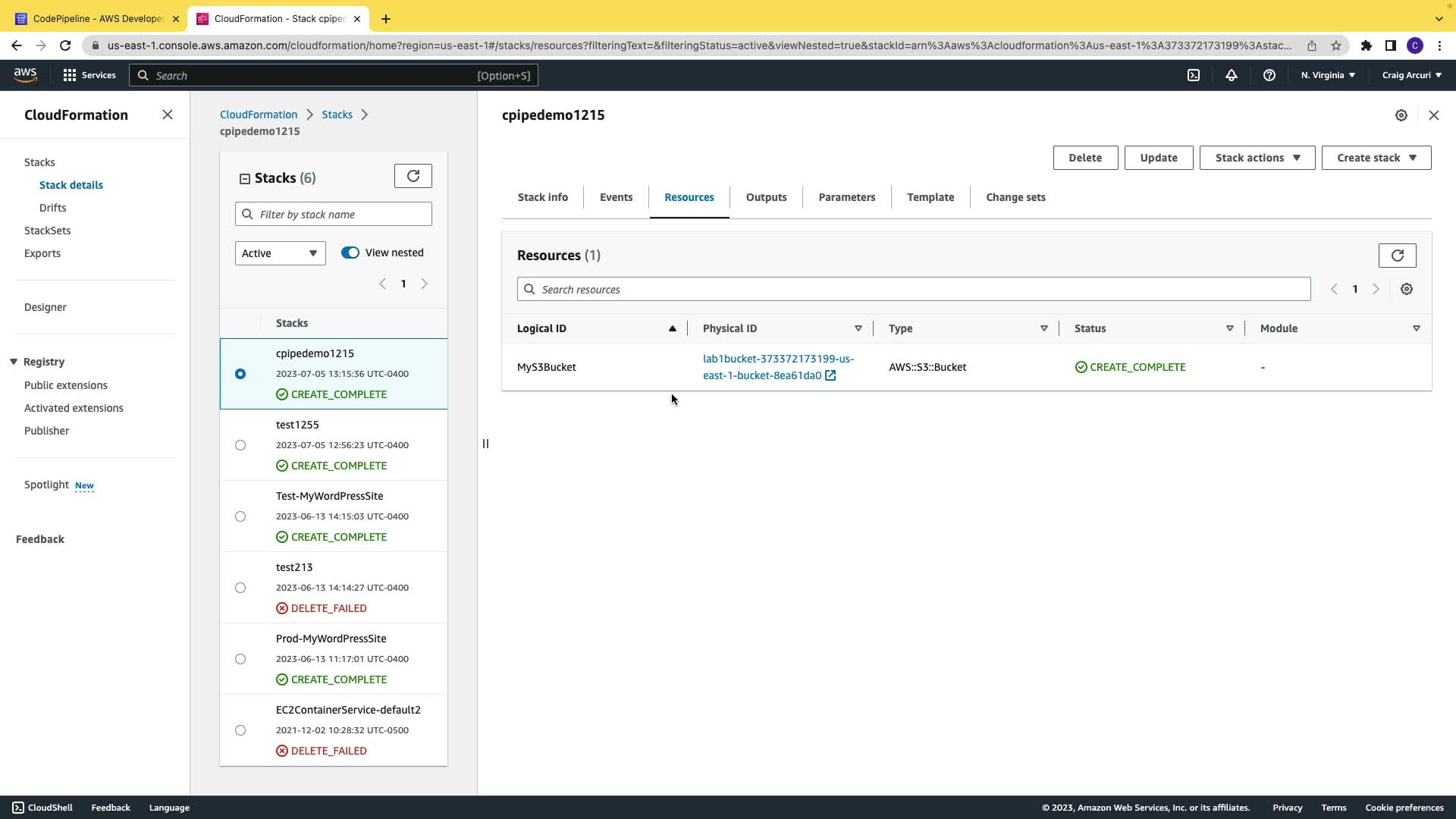Select the test1255 stack radio button
Screen dimensions: 1456x819
tap(240, 445)
